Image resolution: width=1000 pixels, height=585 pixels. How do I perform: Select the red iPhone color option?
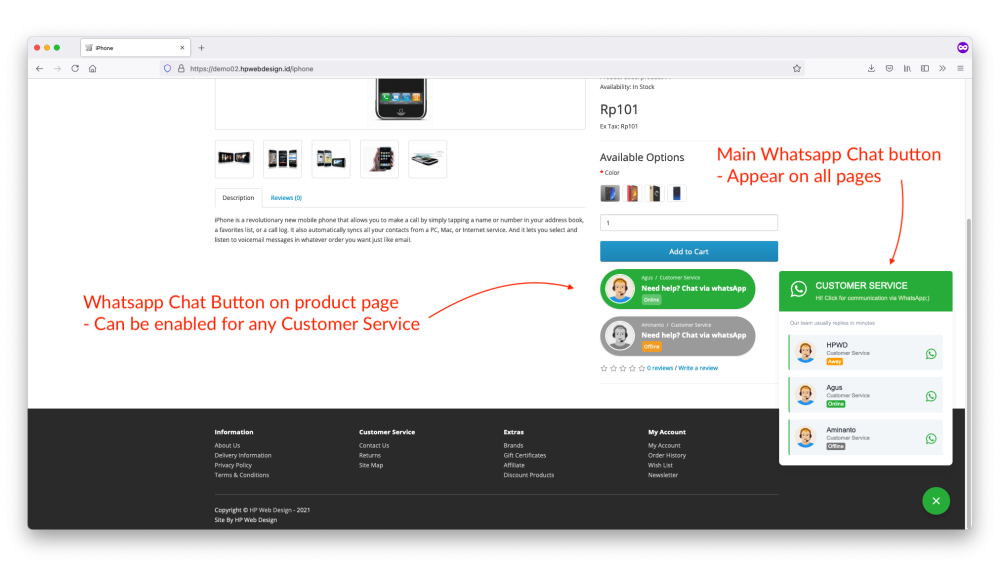(632, 193)
